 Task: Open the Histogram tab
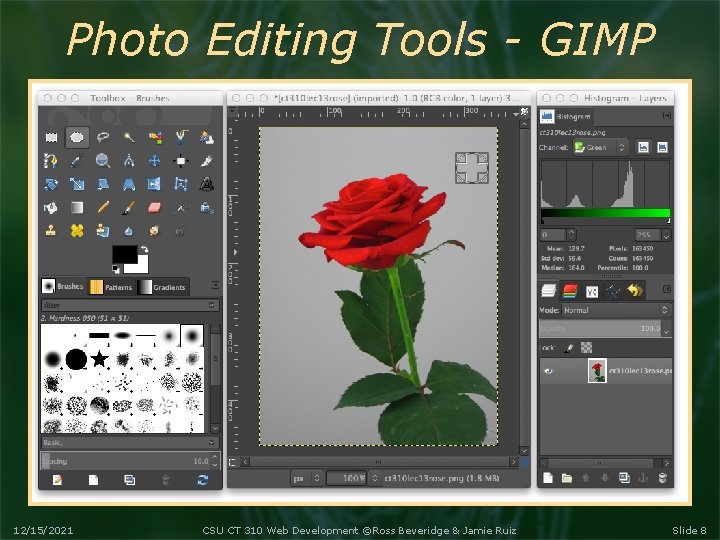[x=566, y=117]
